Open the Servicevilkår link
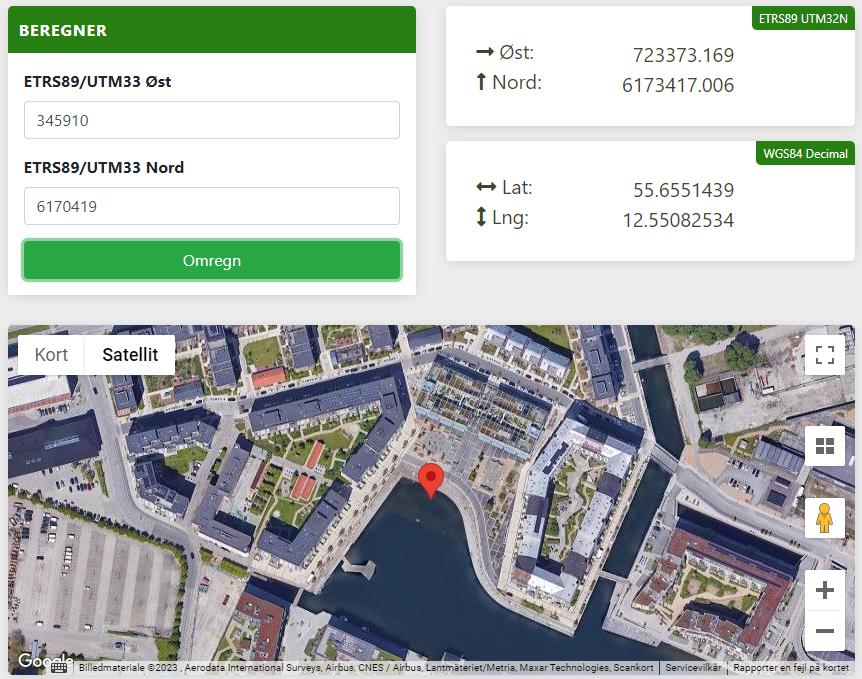This screenshot has width=862, height=679. (693, 667)
